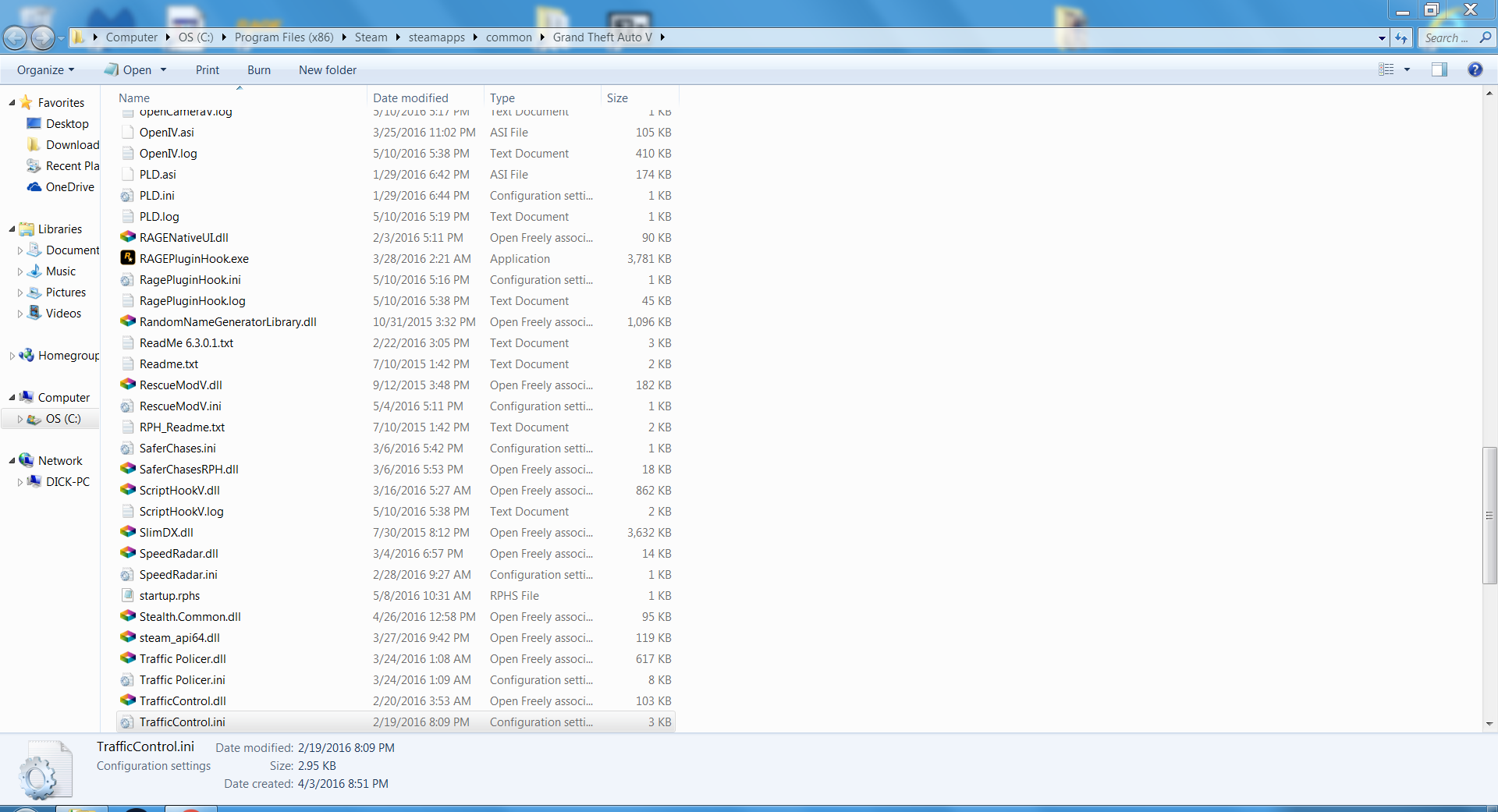Viewport: 1498px width, 812px height.
Task: Expand the Pictures library node
Action: click(20, 293)
